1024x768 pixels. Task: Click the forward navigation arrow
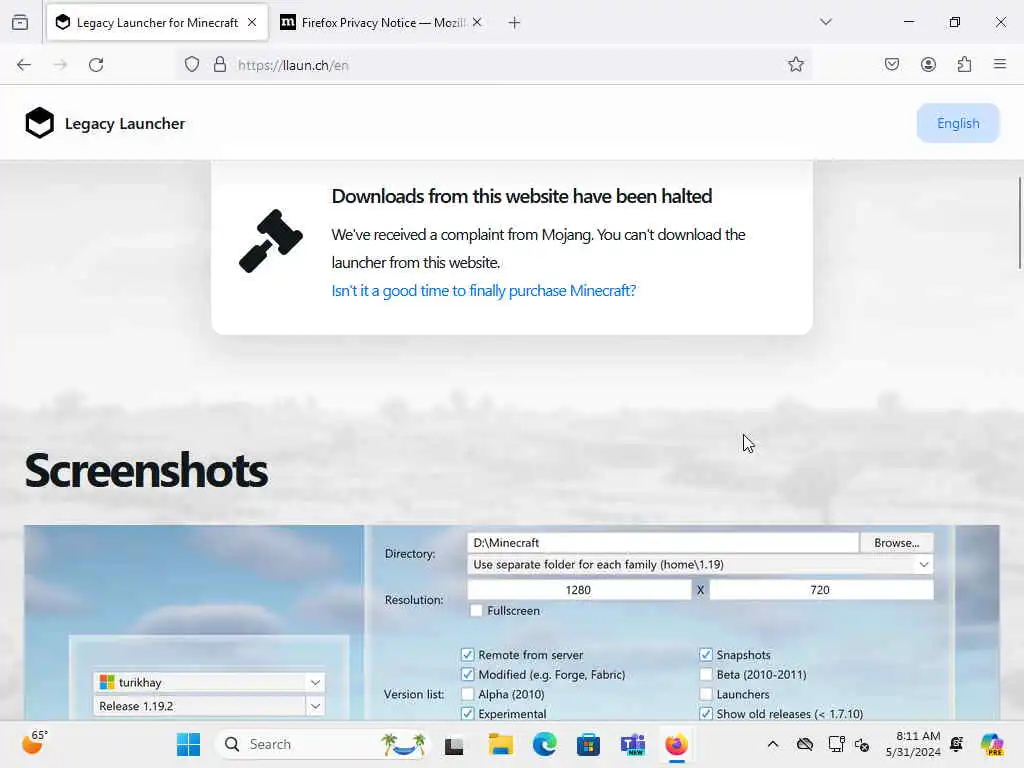point(60,65)
